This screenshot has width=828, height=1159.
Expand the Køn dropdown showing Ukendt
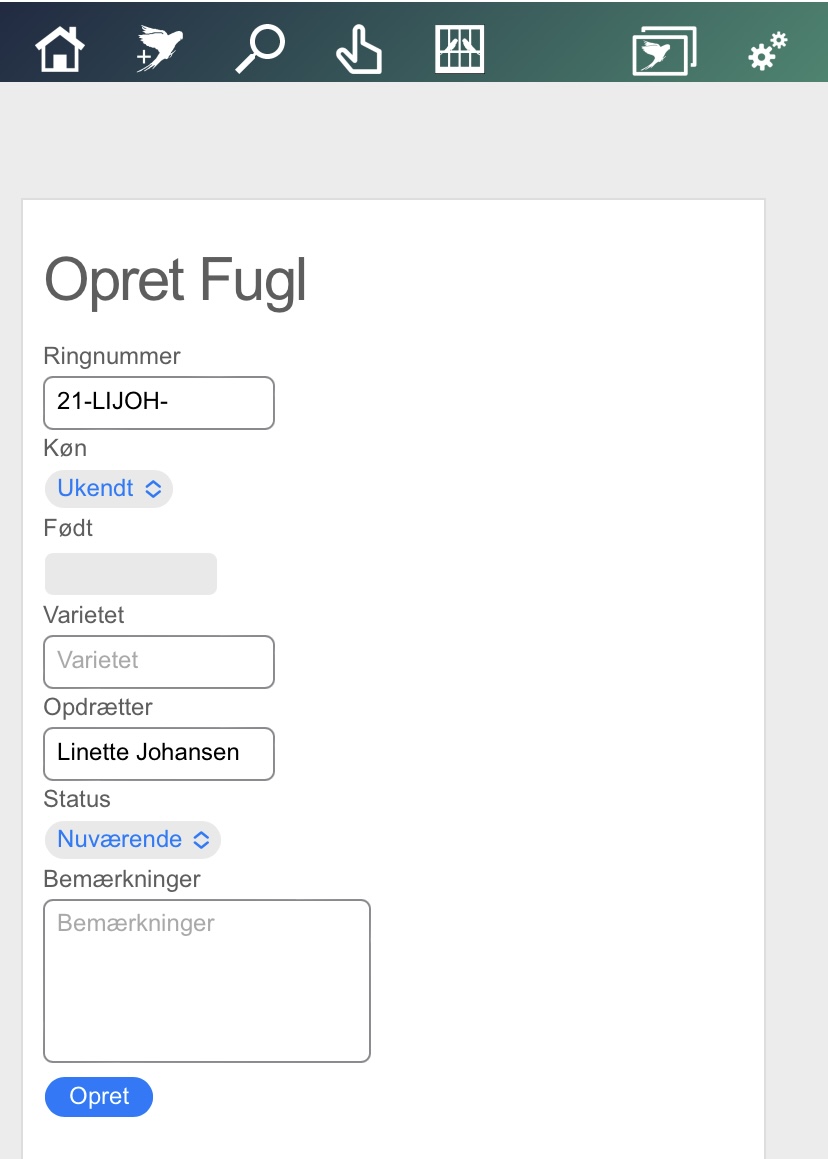click(109, 489)
